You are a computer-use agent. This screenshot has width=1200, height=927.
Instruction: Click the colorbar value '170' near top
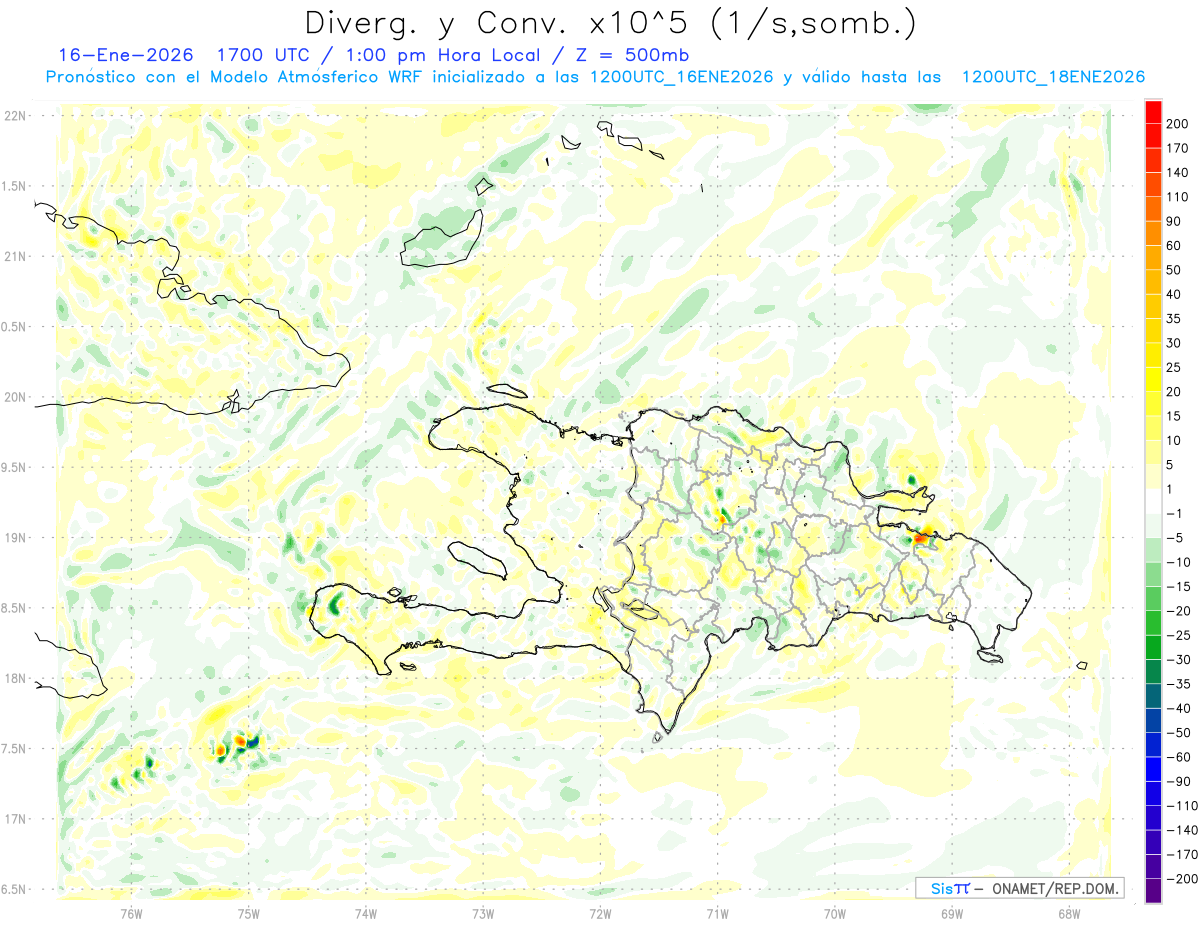pyautogui.click(x=1178, y=148)
